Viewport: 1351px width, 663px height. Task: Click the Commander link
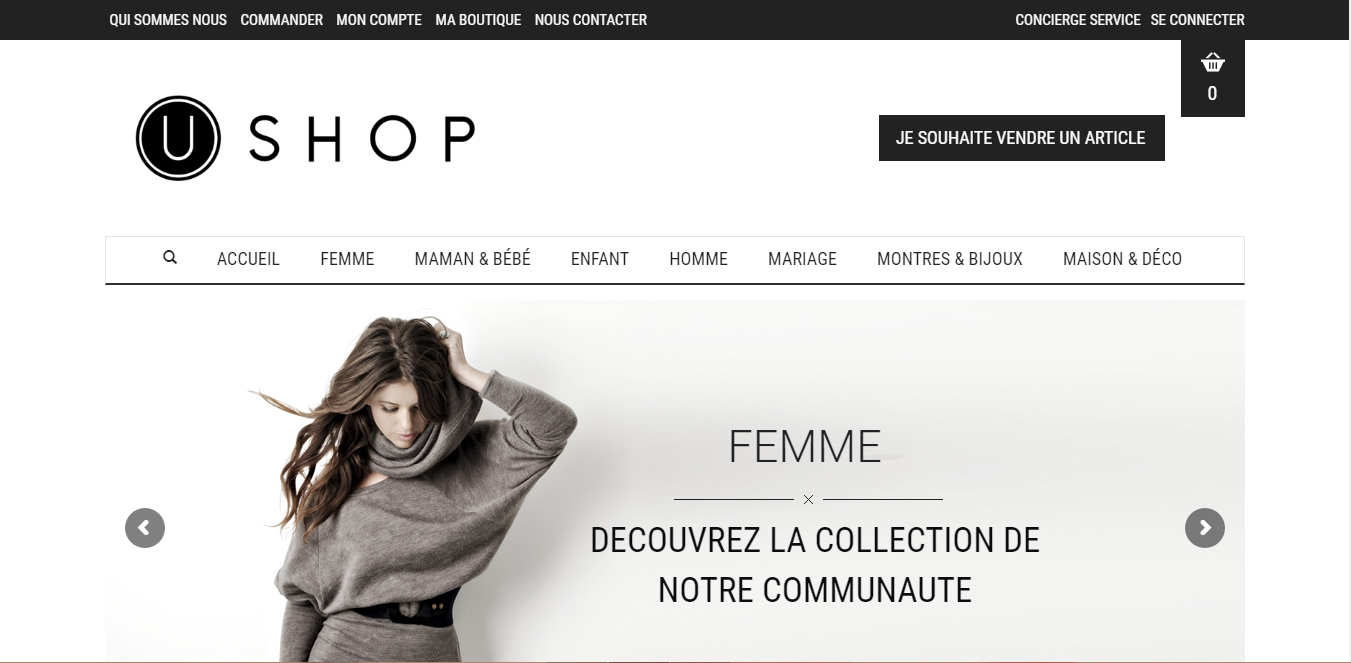[x=282, y=20]
